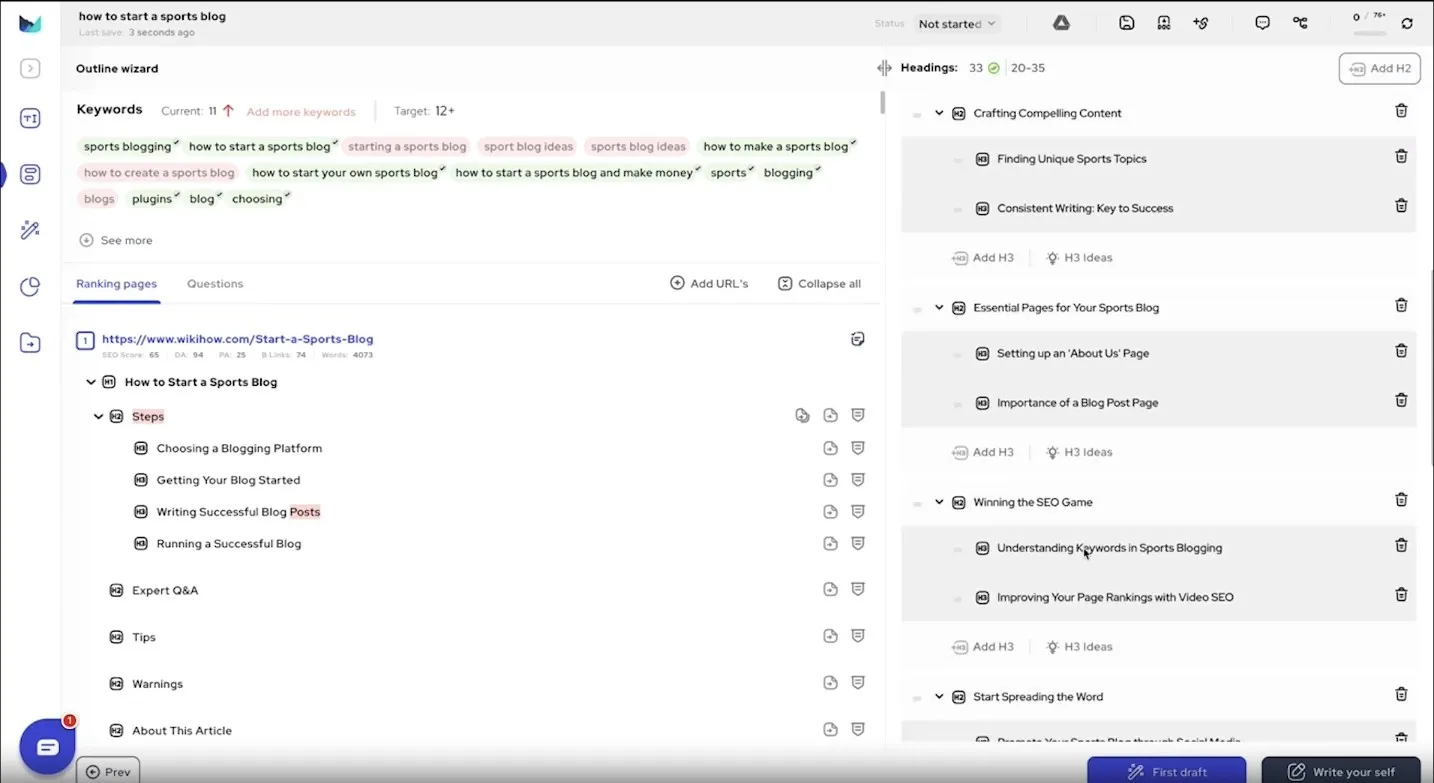
Task: Click the app logo in sidebar
Action: (30, 24)
